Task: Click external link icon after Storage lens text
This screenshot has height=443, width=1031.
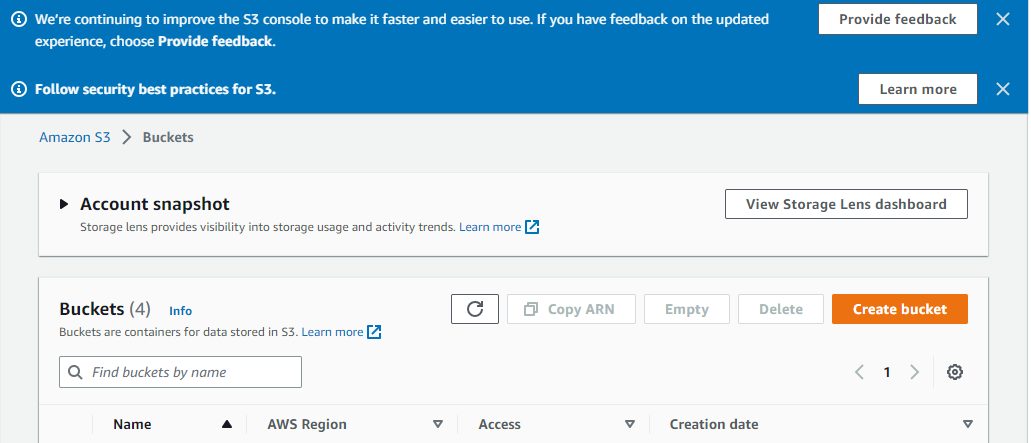Action: pos(533,227)
